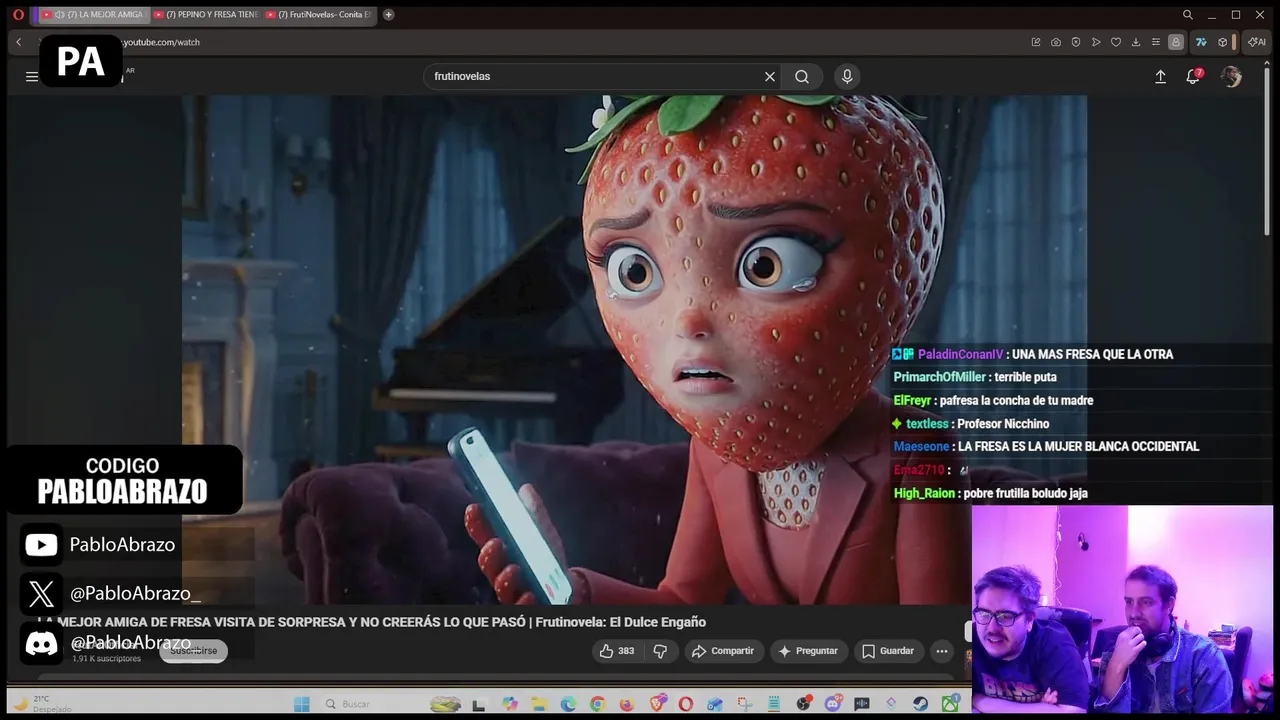The image size is (1280, 720).
Task: Start voice search with the microphone icon
Action: (847, 76)
